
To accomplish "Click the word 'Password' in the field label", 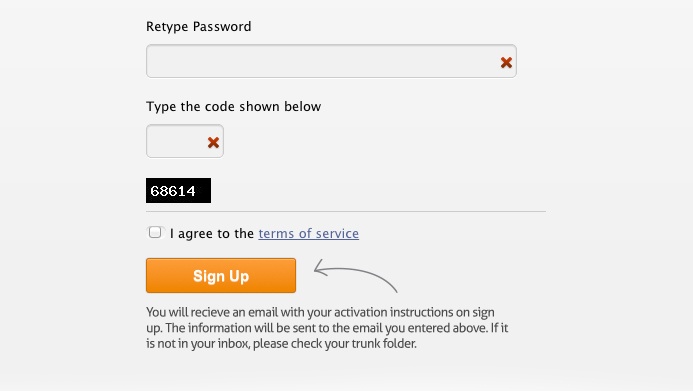I will tap(222, 27).
